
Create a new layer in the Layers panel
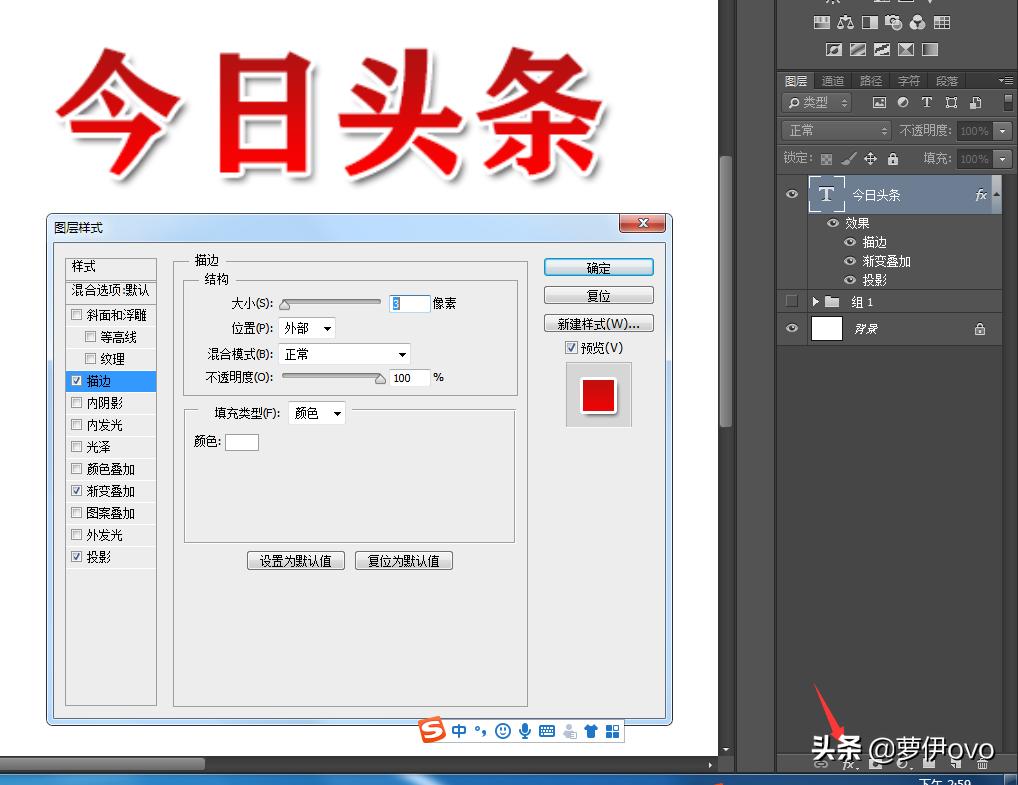(x=955, y=764)
